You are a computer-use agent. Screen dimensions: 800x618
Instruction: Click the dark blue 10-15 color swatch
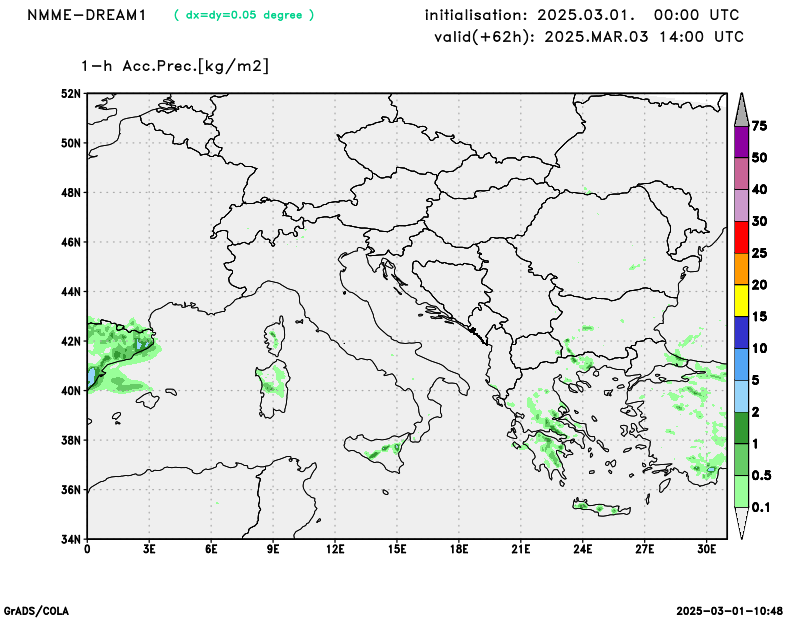741,333
